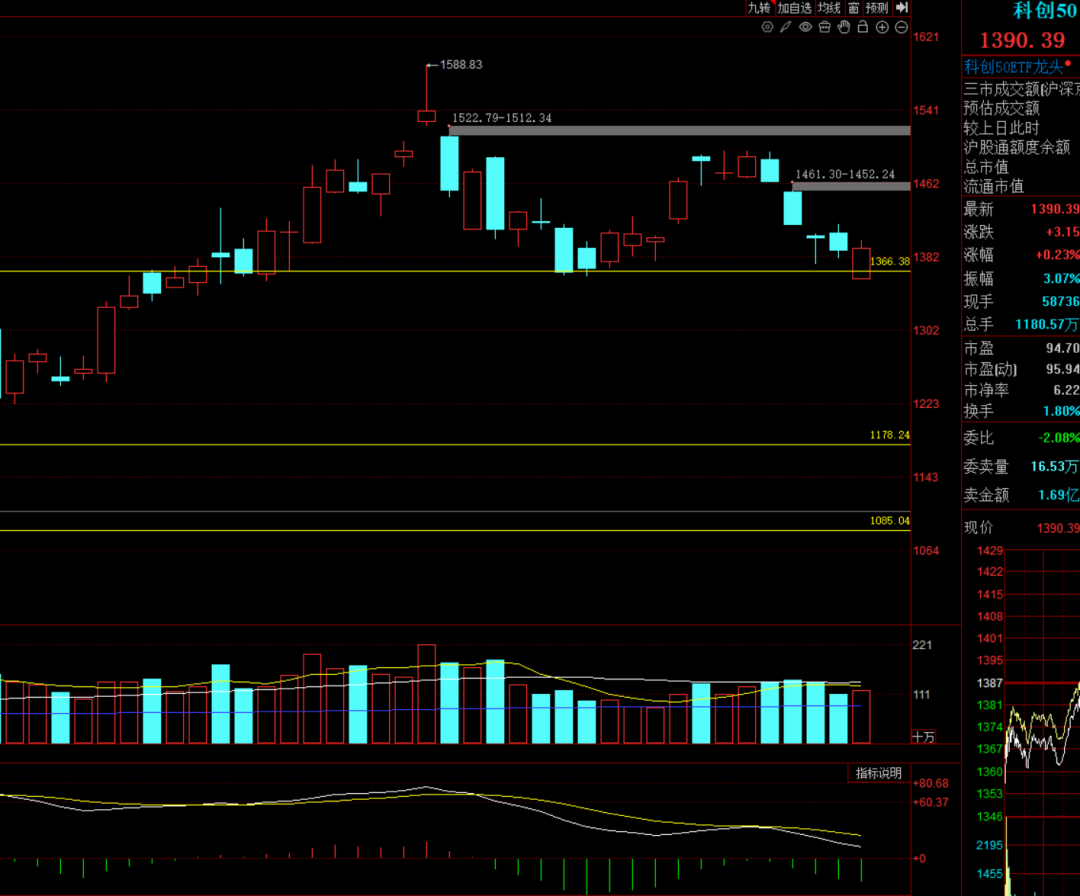The height and width of the screenshot is (896, 1080).
Task: Zoom in with the plus icon
Action: tap(882, 27)
